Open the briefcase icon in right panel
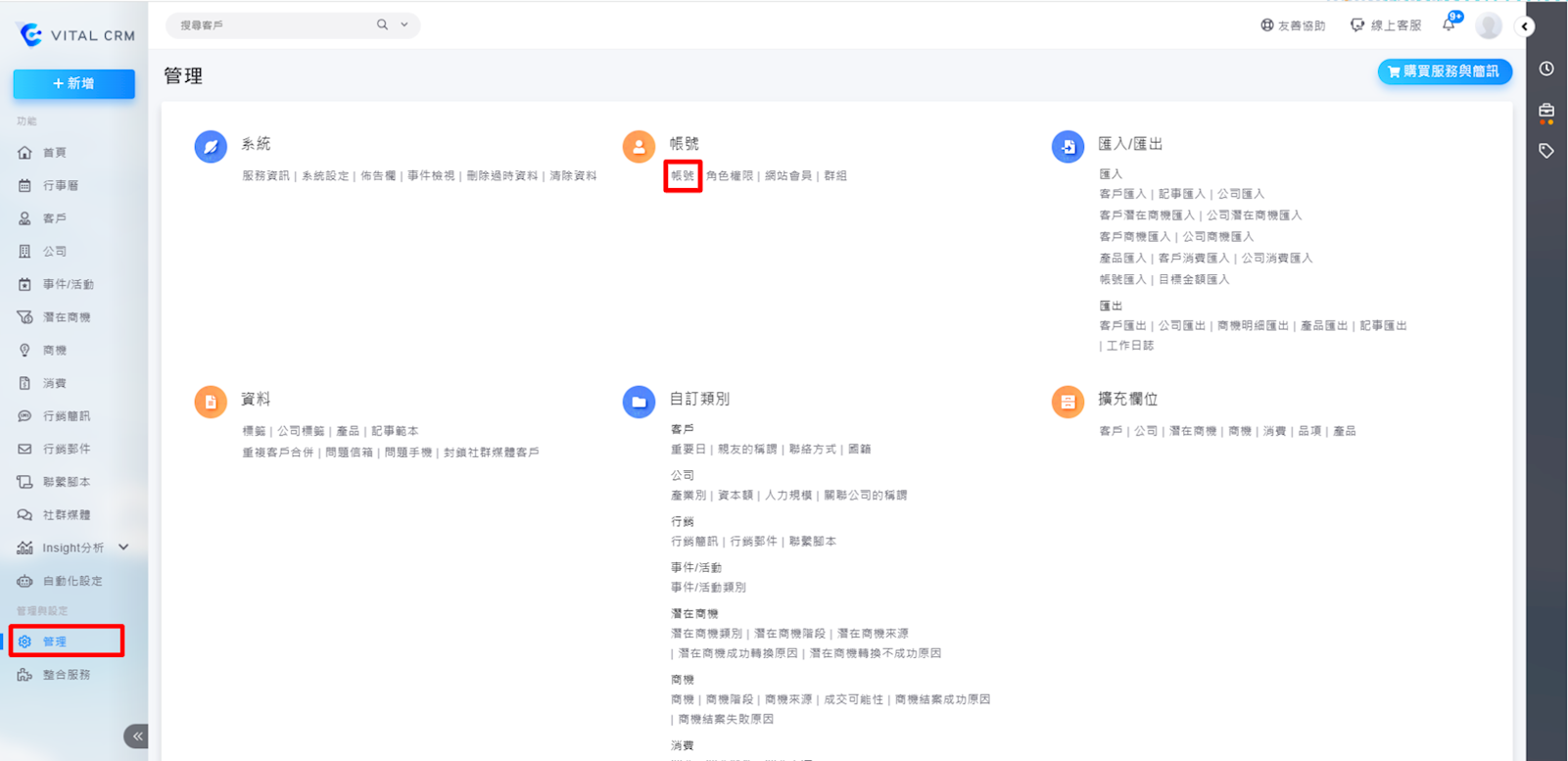Image resolution: width=1568 pixels, height=761 pixels. (x=1546, y=111)
